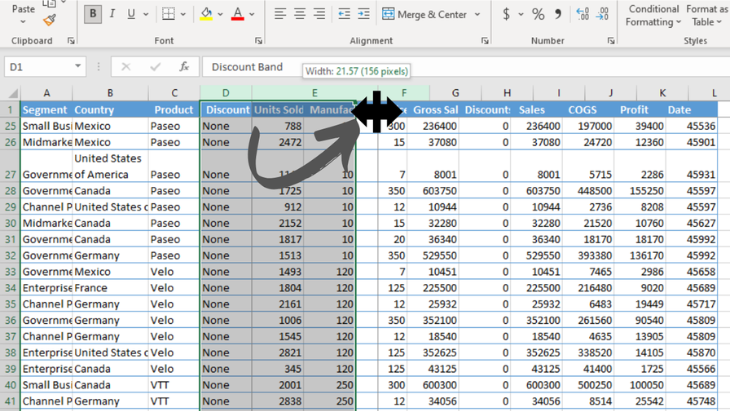Image resolution: width=730 pixels, height=411 pixels.
Task: Select Format Painter brush
Action: [49, 20]
